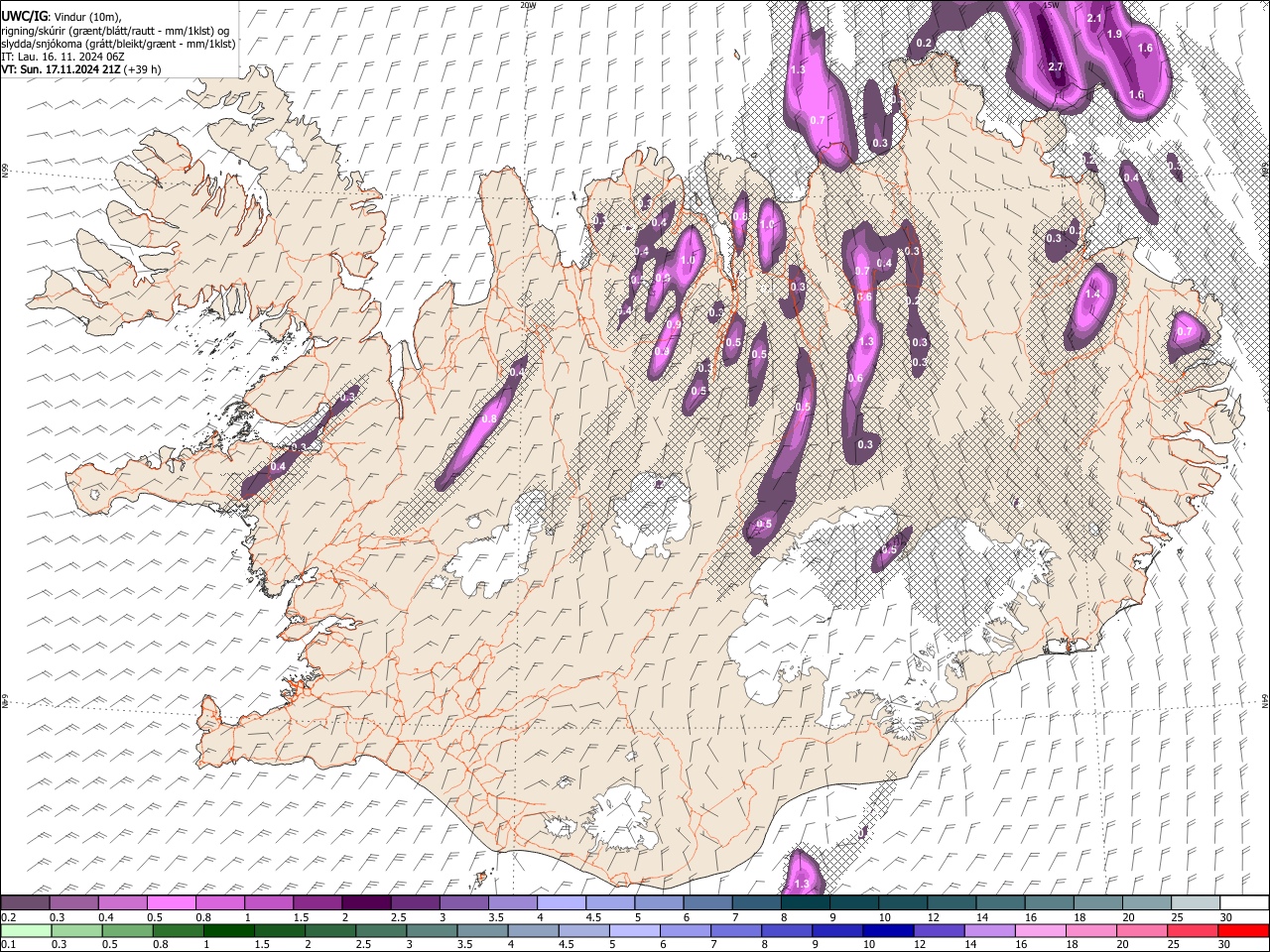This screenshot has height=952, width=1270.
Task: Click the "IT: Lau. 16. 11. 2024 06Z" line
Action: coord(63,57)
